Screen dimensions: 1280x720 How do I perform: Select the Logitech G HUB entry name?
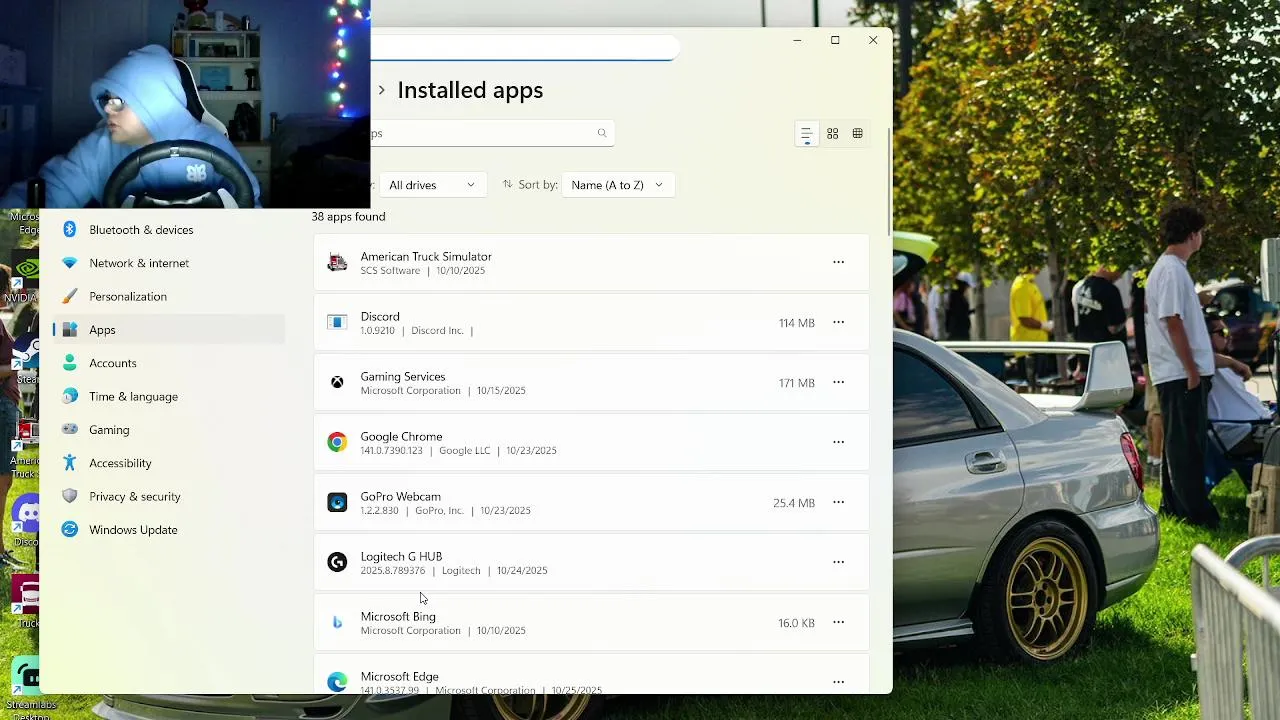(x=401, y=557)
